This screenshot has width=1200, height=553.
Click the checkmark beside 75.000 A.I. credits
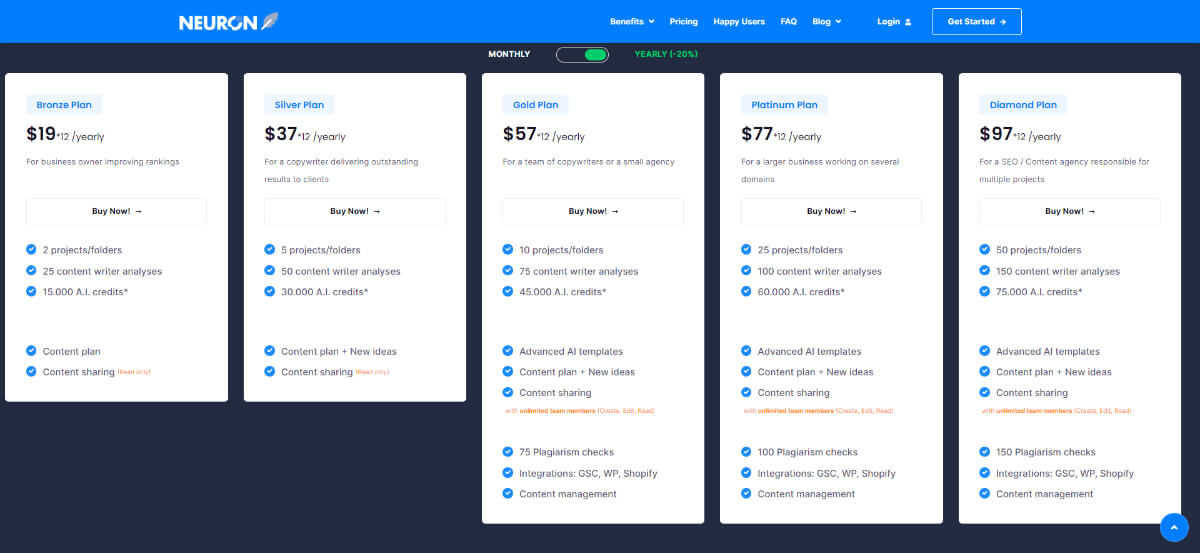point(985,291)
